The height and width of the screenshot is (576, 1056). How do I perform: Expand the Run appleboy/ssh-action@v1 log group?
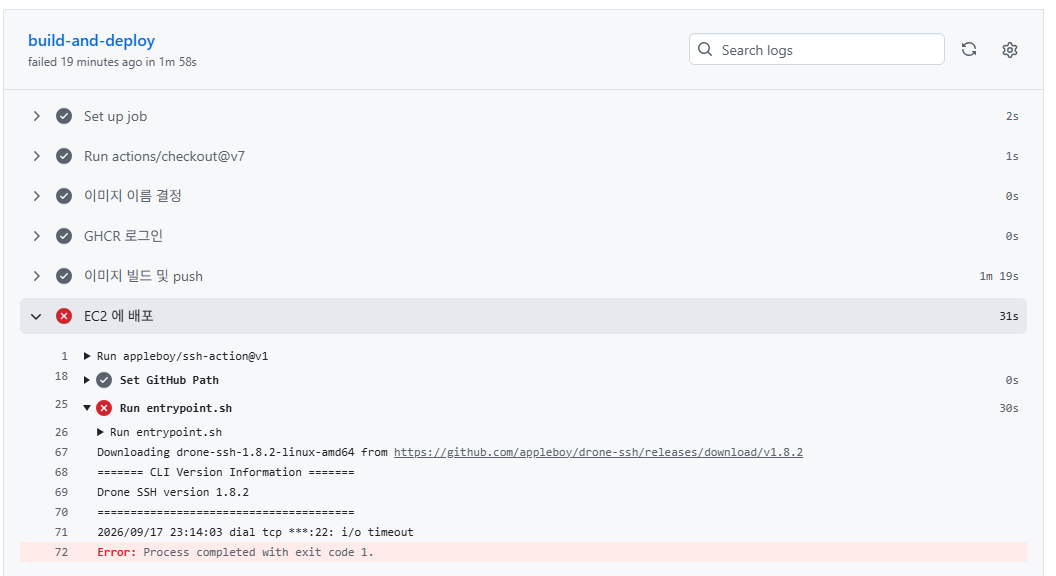[x=87, y=356]
